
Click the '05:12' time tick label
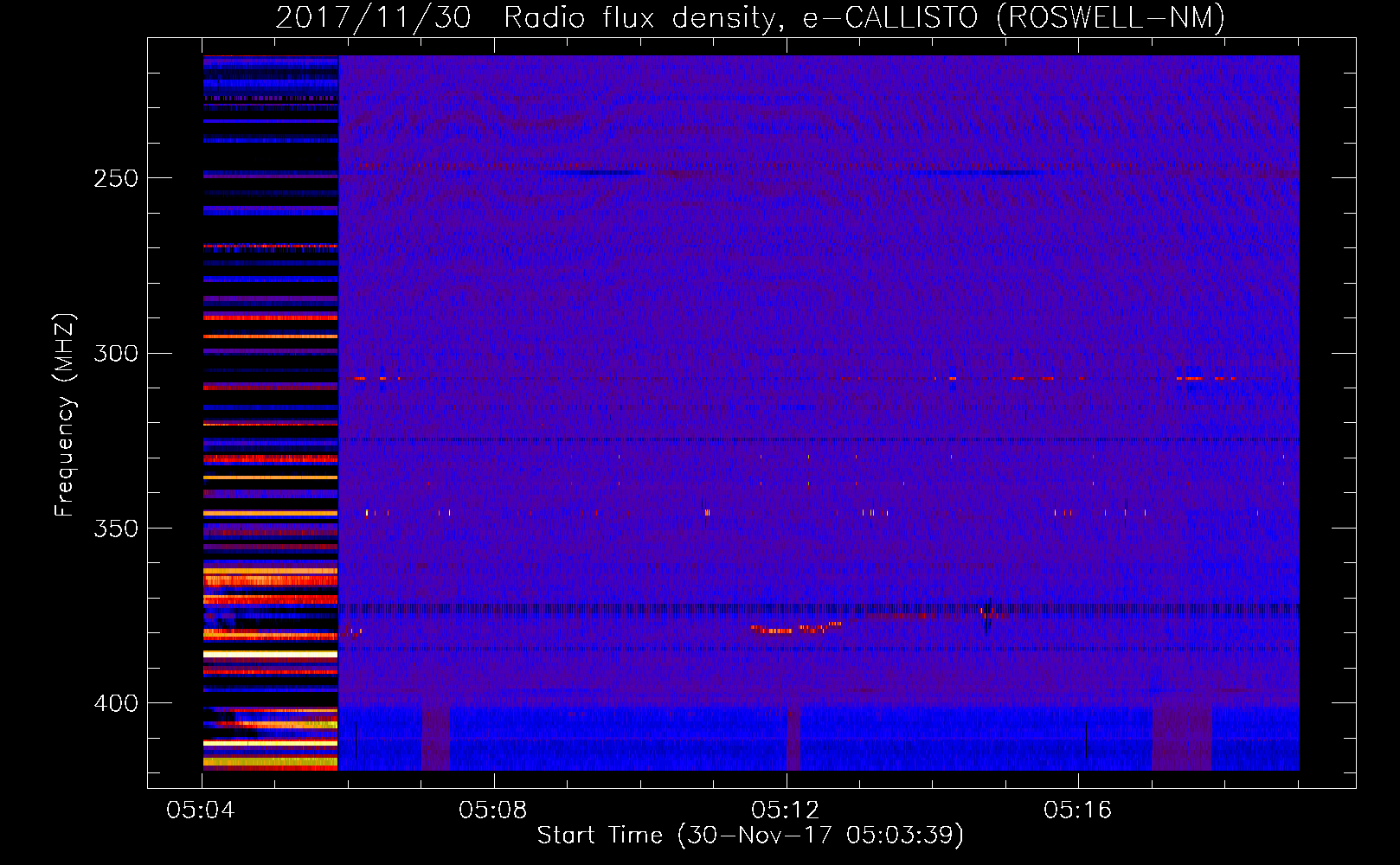click(786, 811)
